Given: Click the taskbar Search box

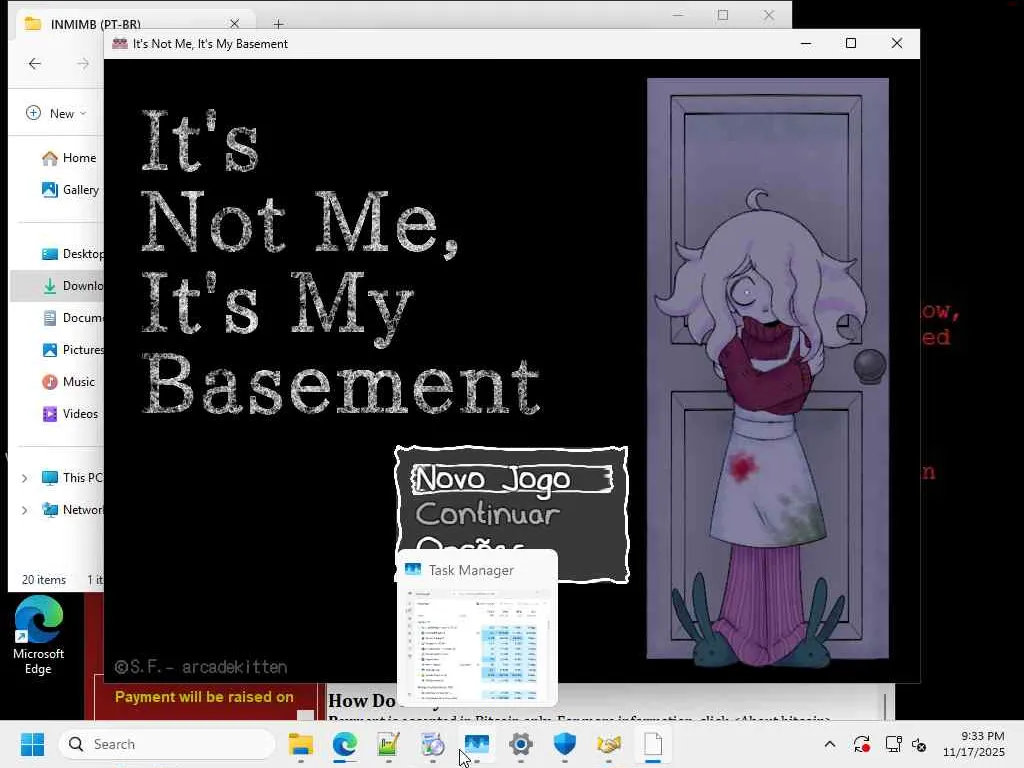Looking at the screenshot, I should (167, 744).
